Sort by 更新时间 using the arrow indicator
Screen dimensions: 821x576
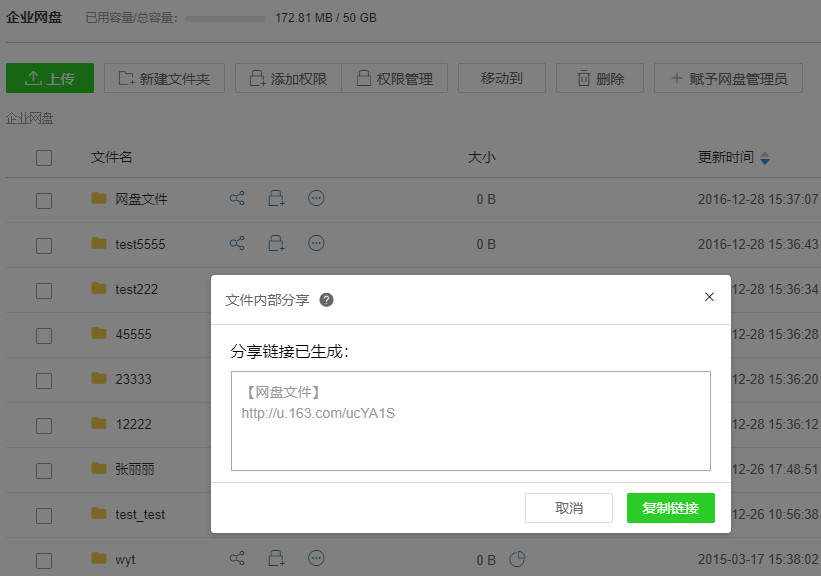point(765,158)
